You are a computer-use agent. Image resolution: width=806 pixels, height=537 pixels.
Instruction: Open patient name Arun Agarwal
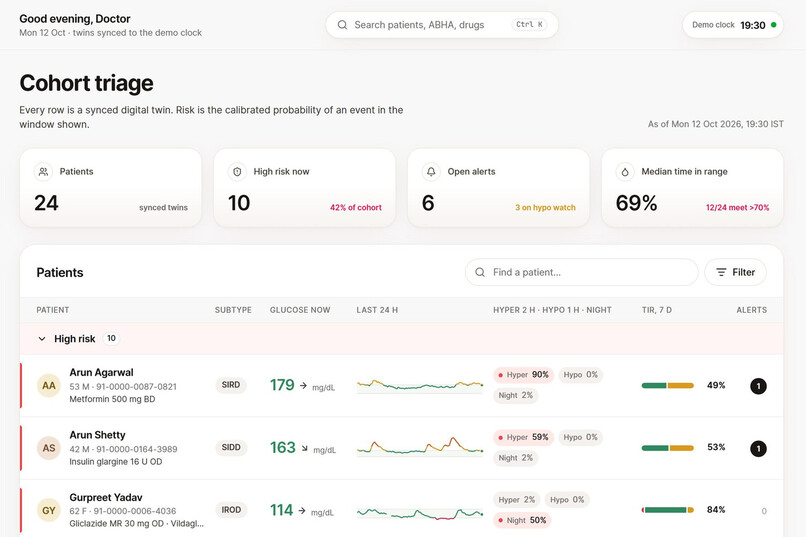click(101, 373)
